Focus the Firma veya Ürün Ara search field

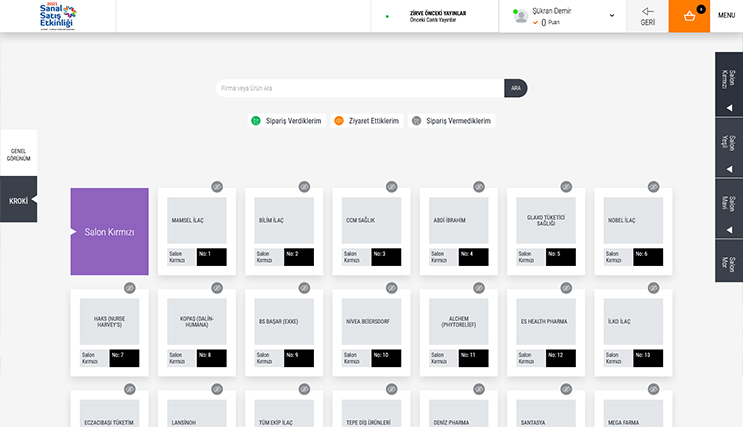tap(360, 88)
